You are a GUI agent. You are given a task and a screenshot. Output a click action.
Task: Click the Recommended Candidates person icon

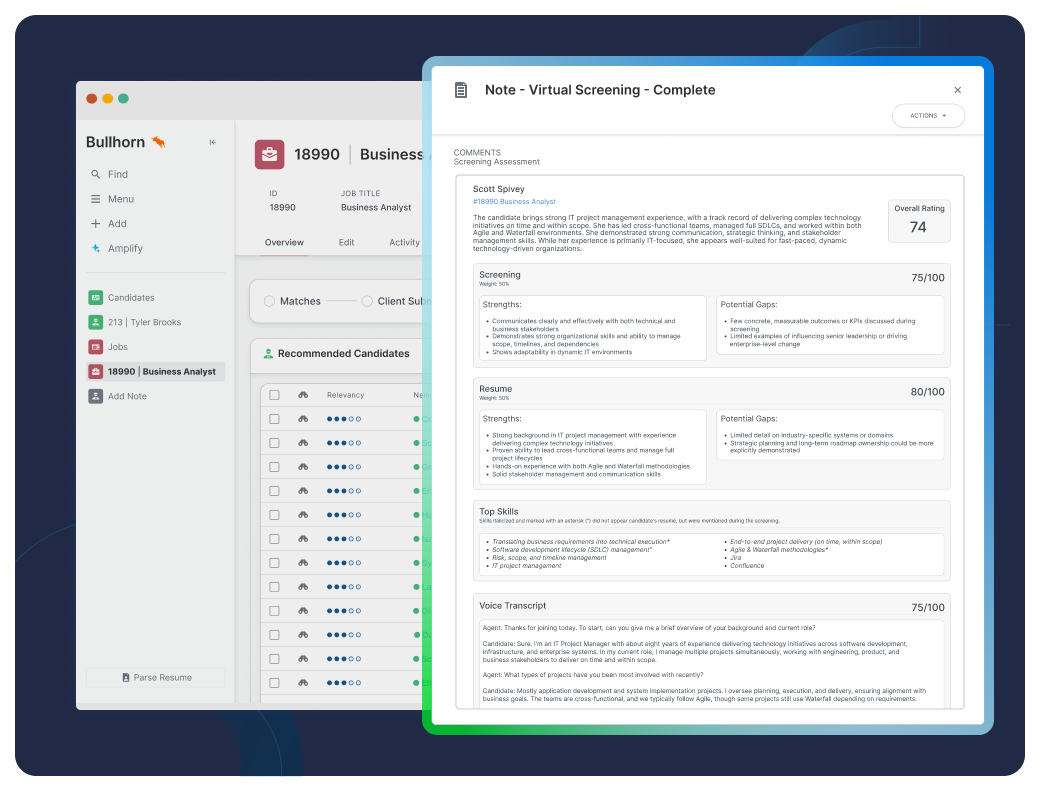coord(268,354)
